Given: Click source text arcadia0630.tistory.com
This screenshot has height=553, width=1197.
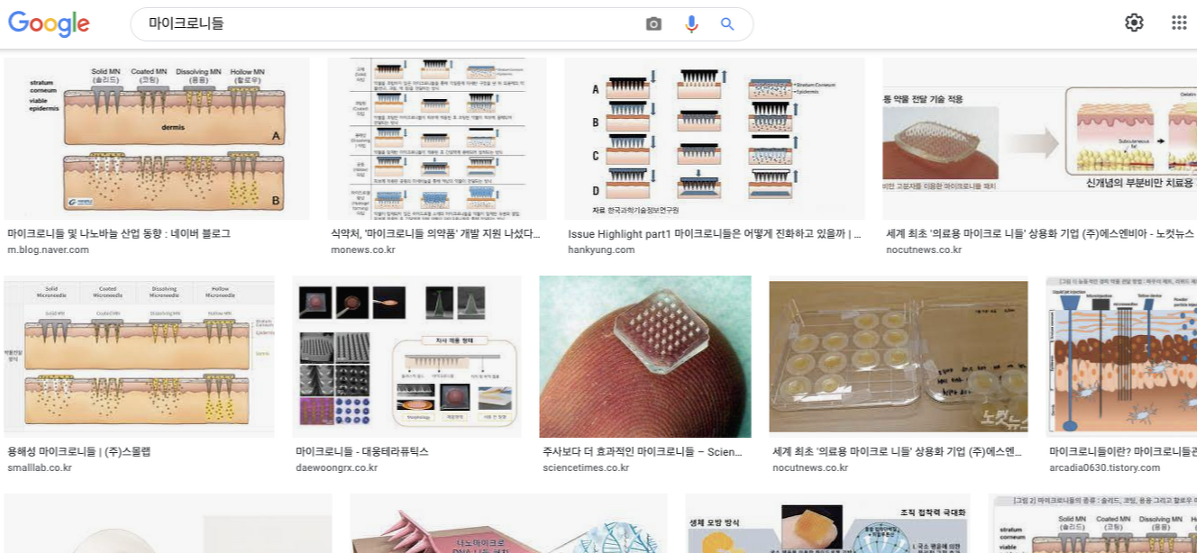Looking at the screenshot, I should coord(1105,467).
